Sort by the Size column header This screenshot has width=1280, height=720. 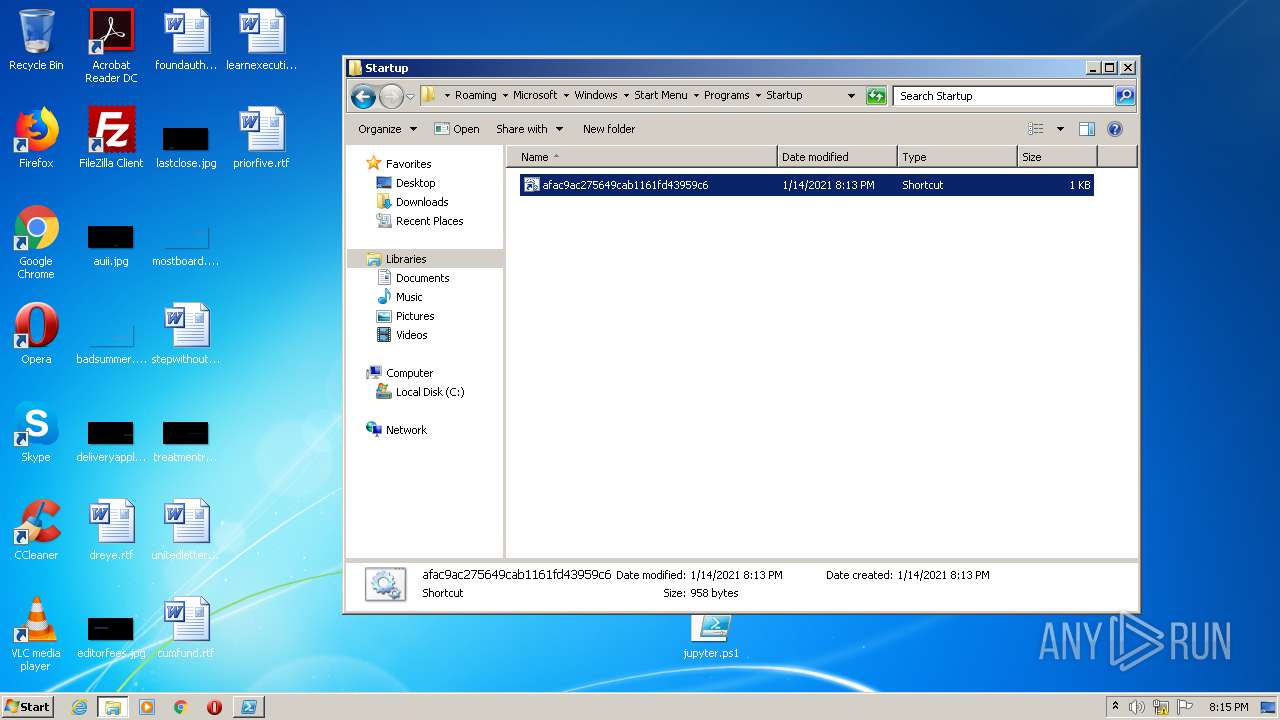[1057, 157]
